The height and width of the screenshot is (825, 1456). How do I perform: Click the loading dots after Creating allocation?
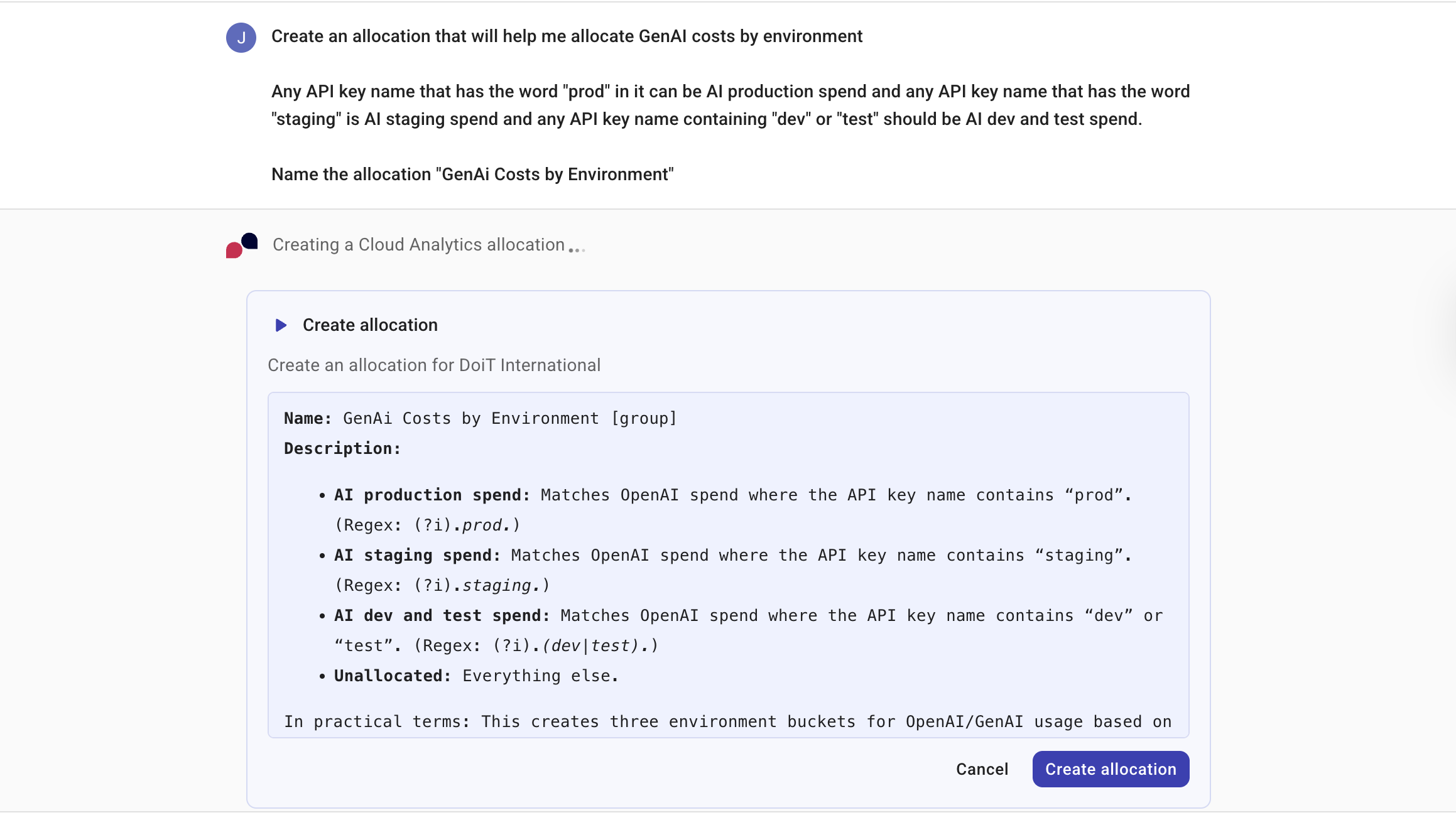pos(577,250)
